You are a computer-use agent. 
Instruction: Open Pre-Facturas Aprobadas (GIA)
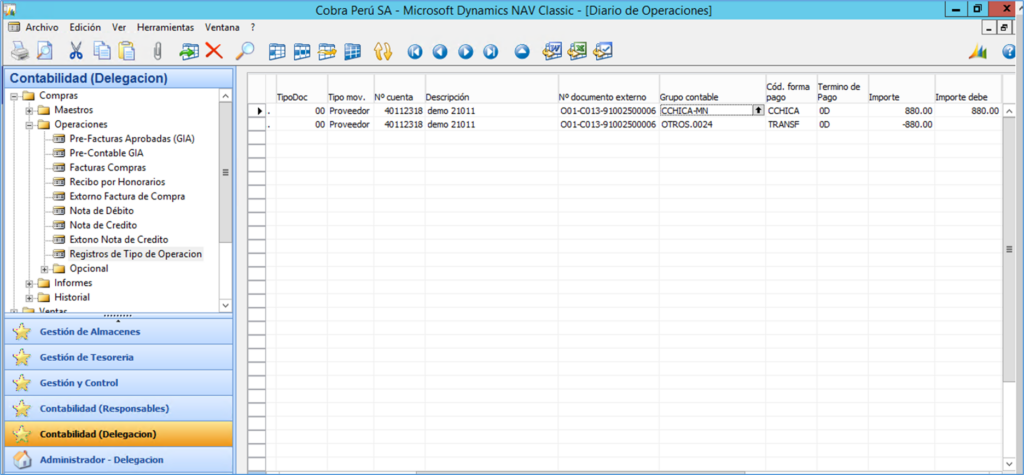tap(132, 139)
